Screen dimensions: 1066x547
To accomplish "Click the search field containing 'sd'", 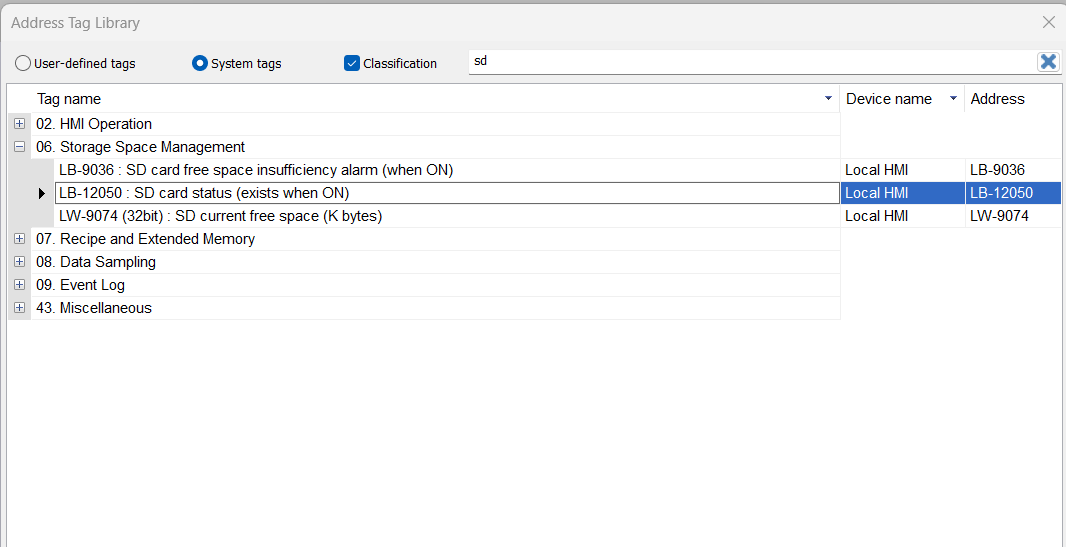I will coord(750,62).
